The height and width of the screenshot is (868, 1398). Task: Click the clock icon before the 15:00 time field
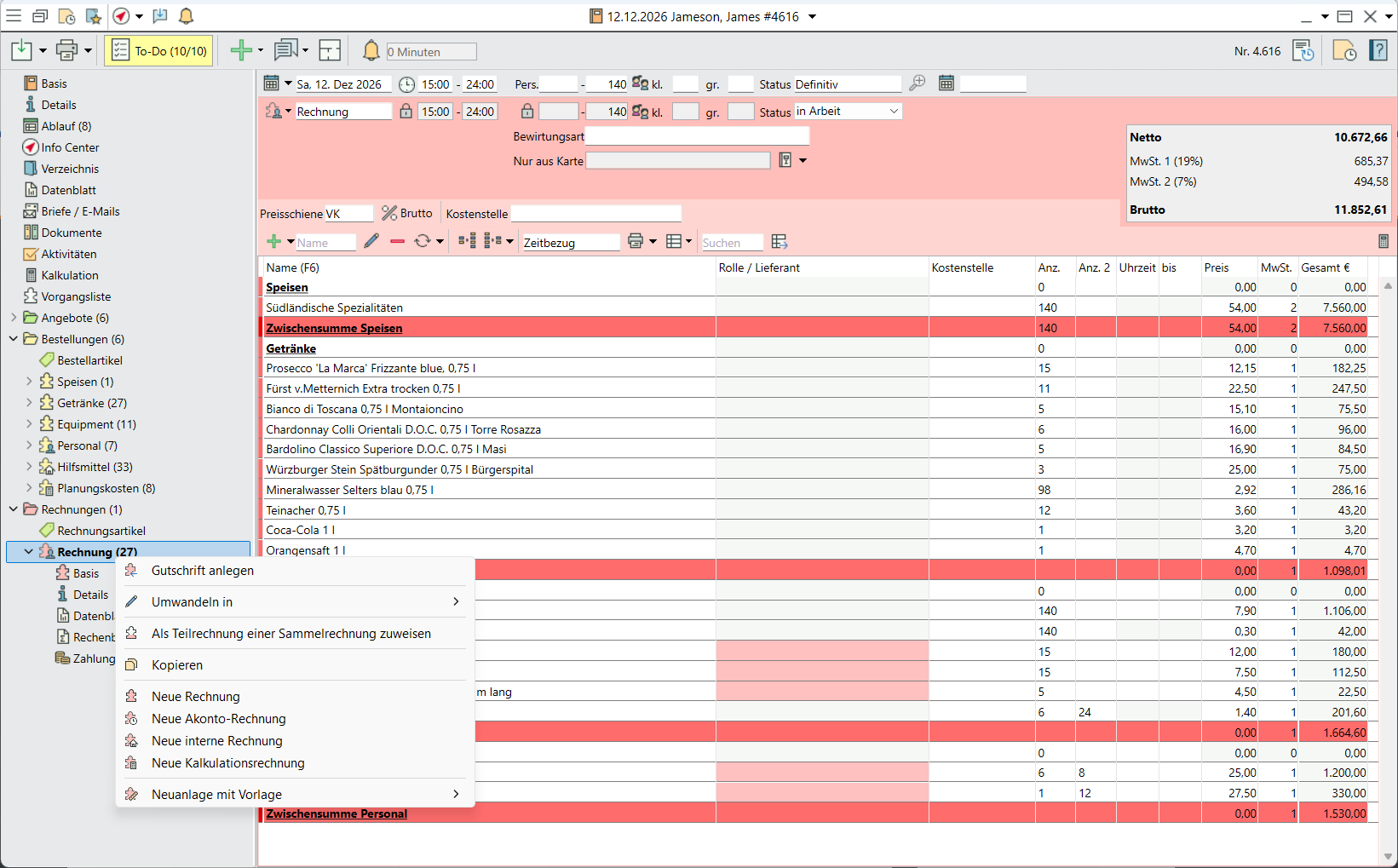click(x=407, y=84)
